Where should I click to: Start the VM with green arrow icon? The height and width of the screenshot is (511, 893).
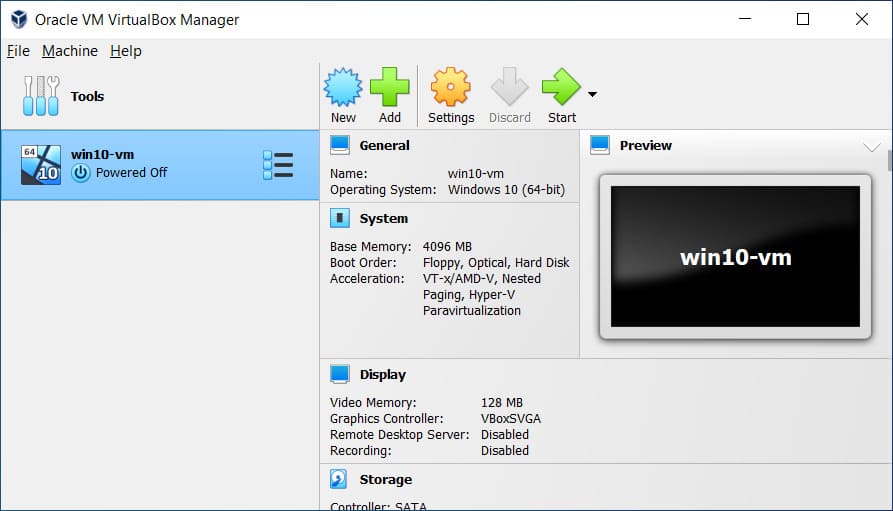(x=561, y=88)
